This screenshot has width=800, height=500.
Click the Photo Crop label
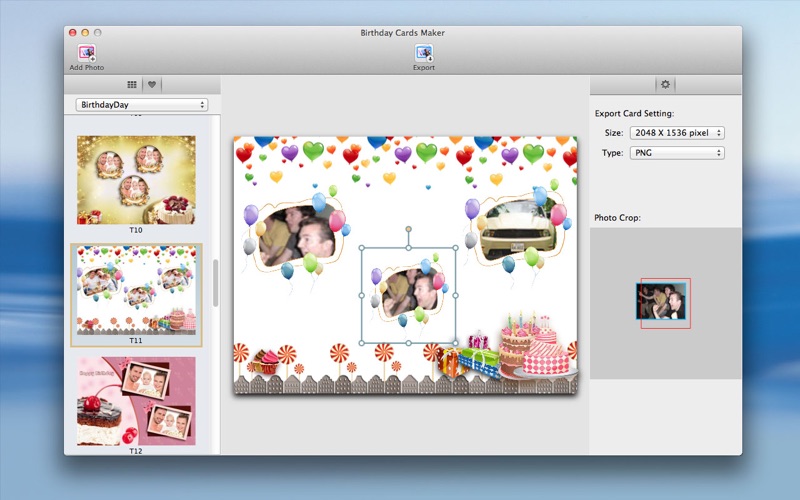[x=617, y=217]
